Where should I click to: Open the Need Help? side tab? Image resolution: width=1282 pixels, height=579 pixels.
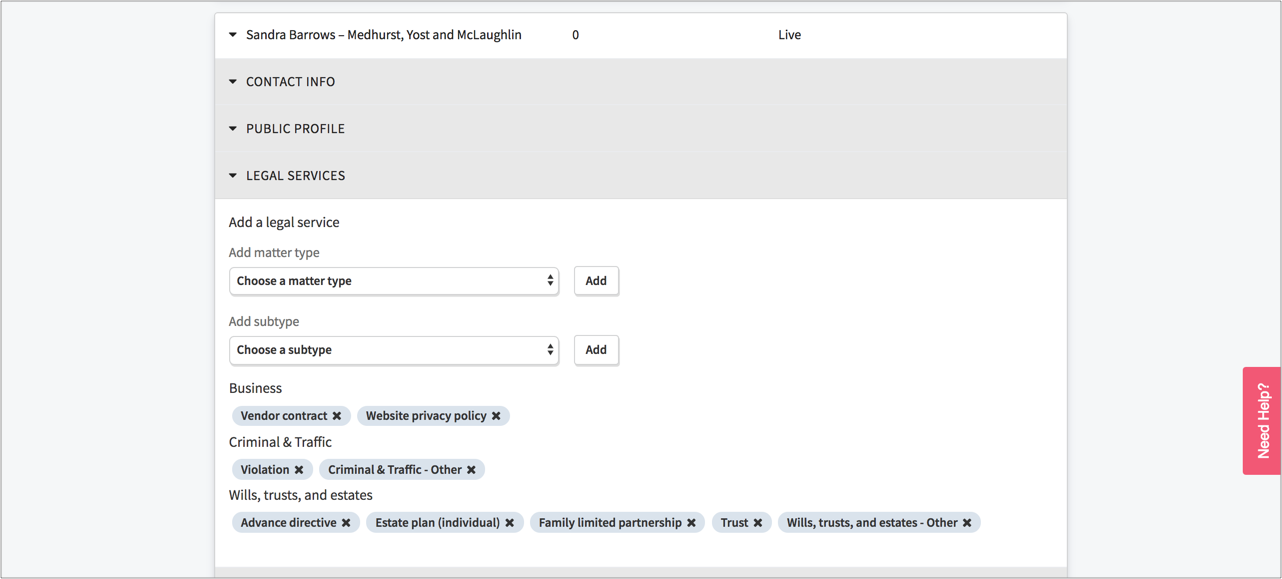click(x=1262, y=420)
